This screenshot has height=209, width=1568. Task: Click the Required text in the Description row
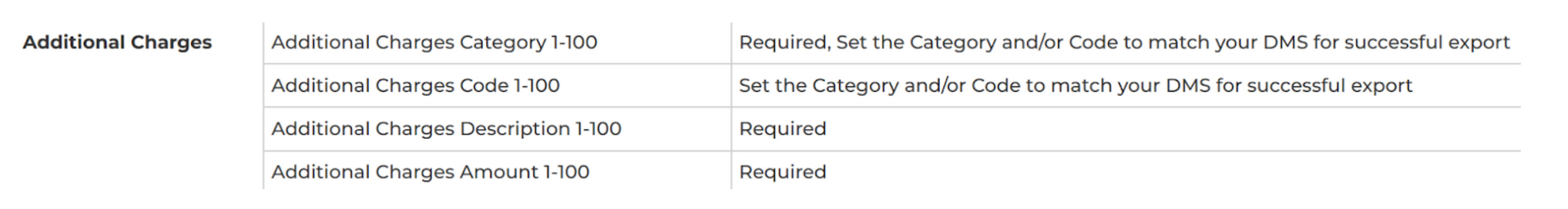point(783,129)
